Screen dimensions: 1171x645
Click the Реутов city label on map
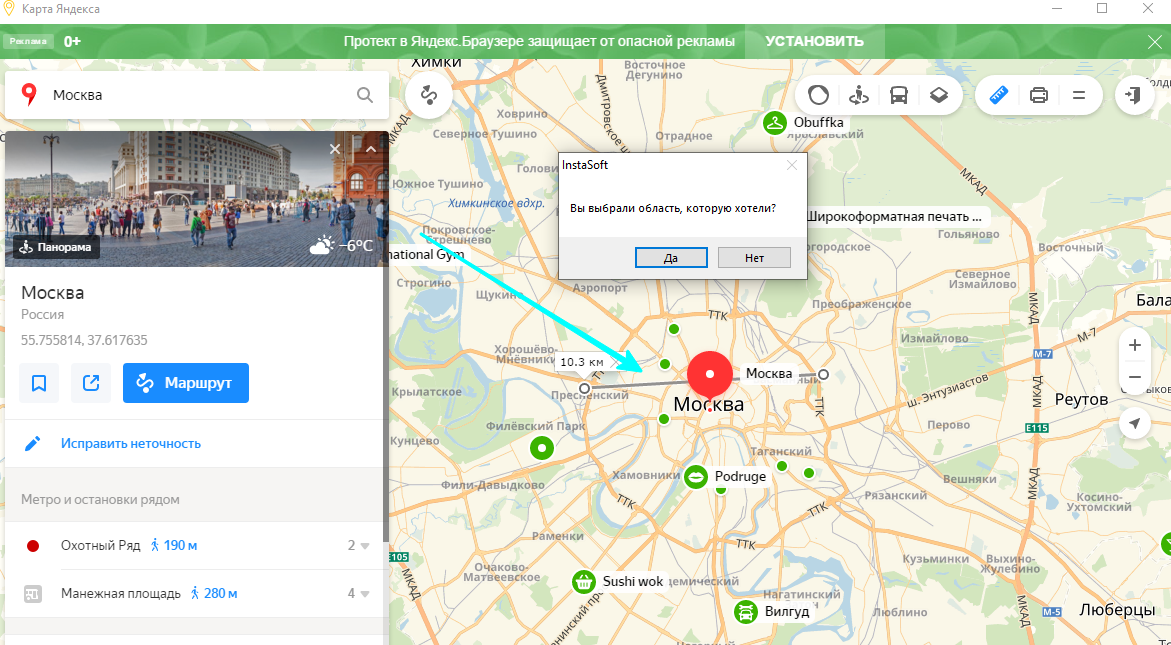(1081, 400)
